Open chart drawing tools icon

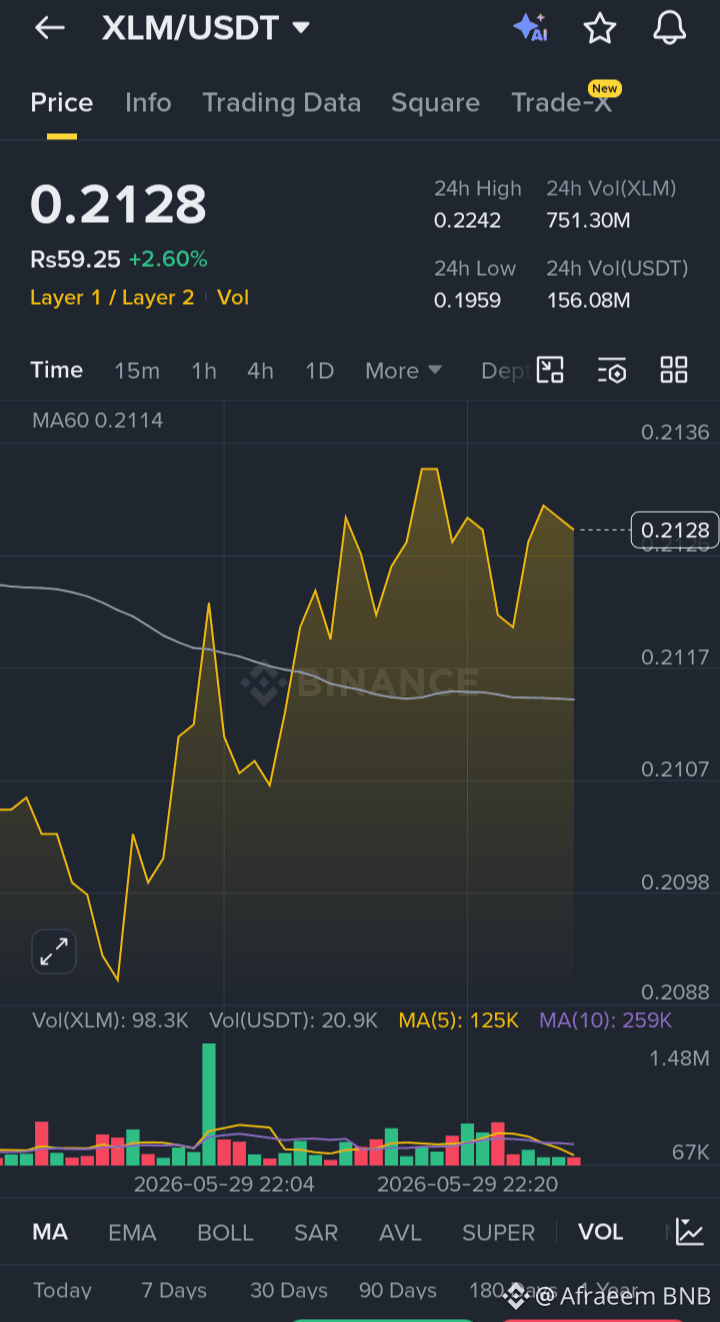[x=551, y=370]
